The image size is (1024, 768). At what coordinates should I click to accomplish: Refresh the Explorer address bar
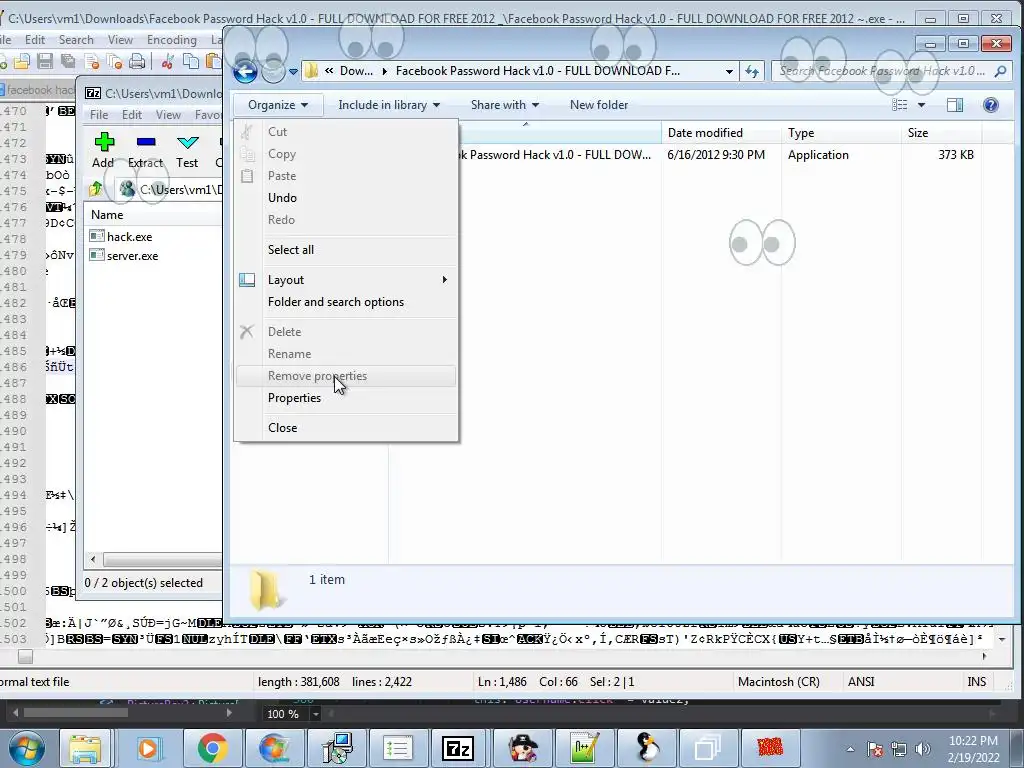click(752, 71)
